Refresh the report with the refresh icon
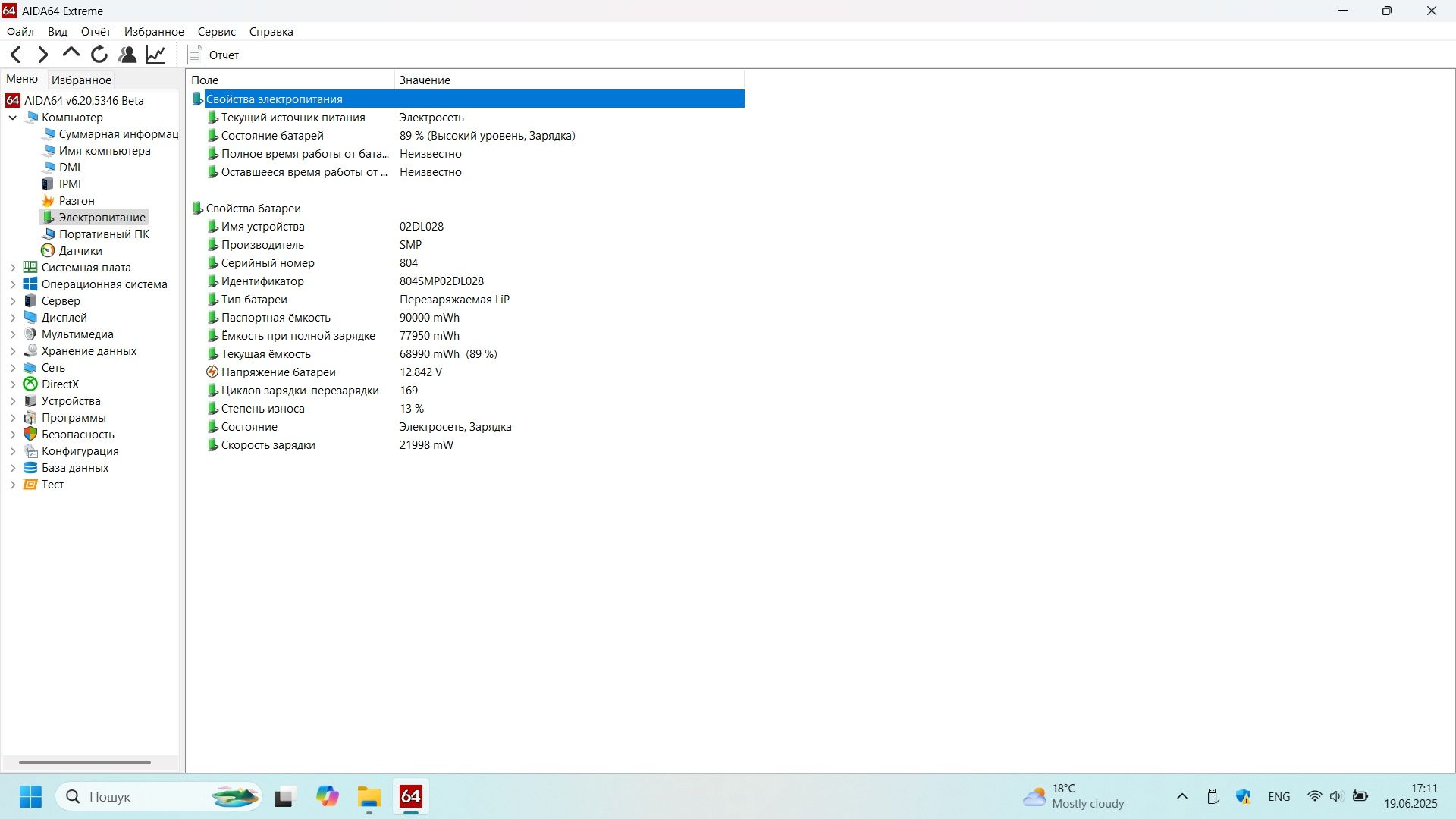This screenshot has width=1456, height=819. pos(99,55)
